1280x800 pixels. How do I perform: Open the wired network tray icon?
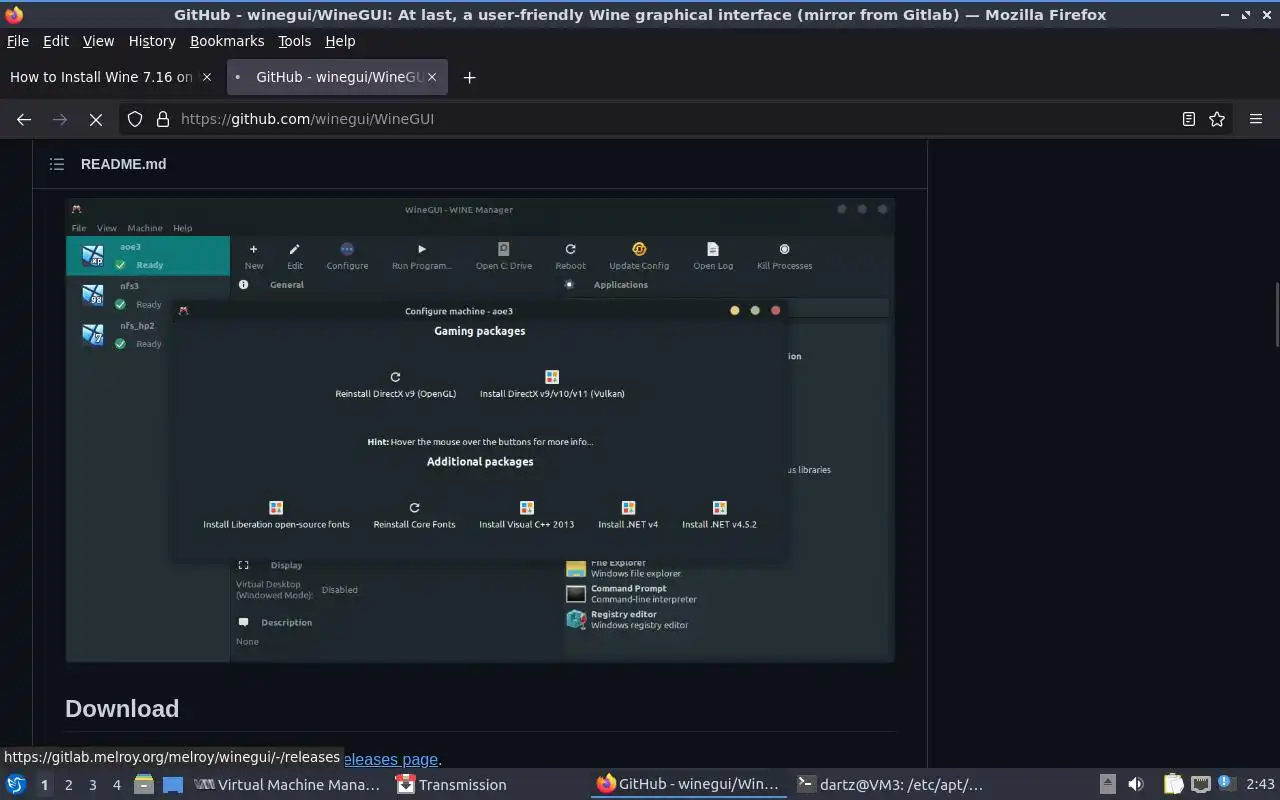[1200, 785]
